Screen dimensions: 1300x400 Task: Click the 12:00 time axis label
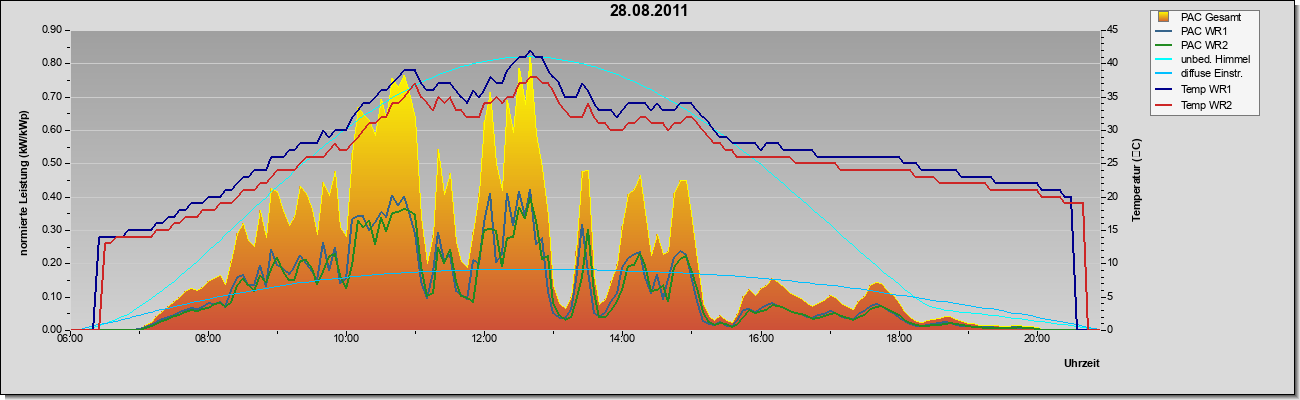[x=484, y=338]
